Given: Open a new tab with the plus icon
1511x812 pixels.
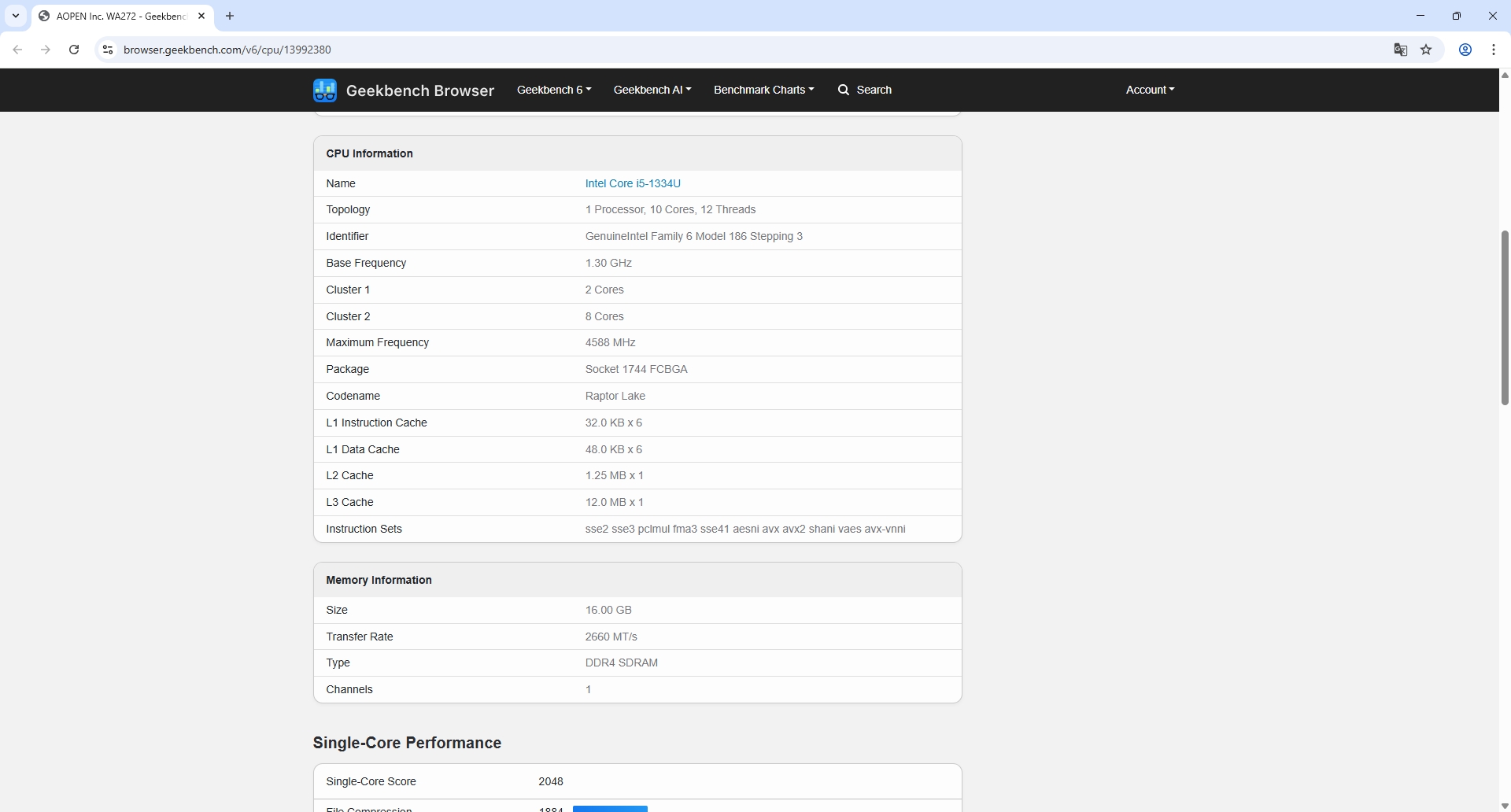Looking at the screenshot, I should click(230, 16).
